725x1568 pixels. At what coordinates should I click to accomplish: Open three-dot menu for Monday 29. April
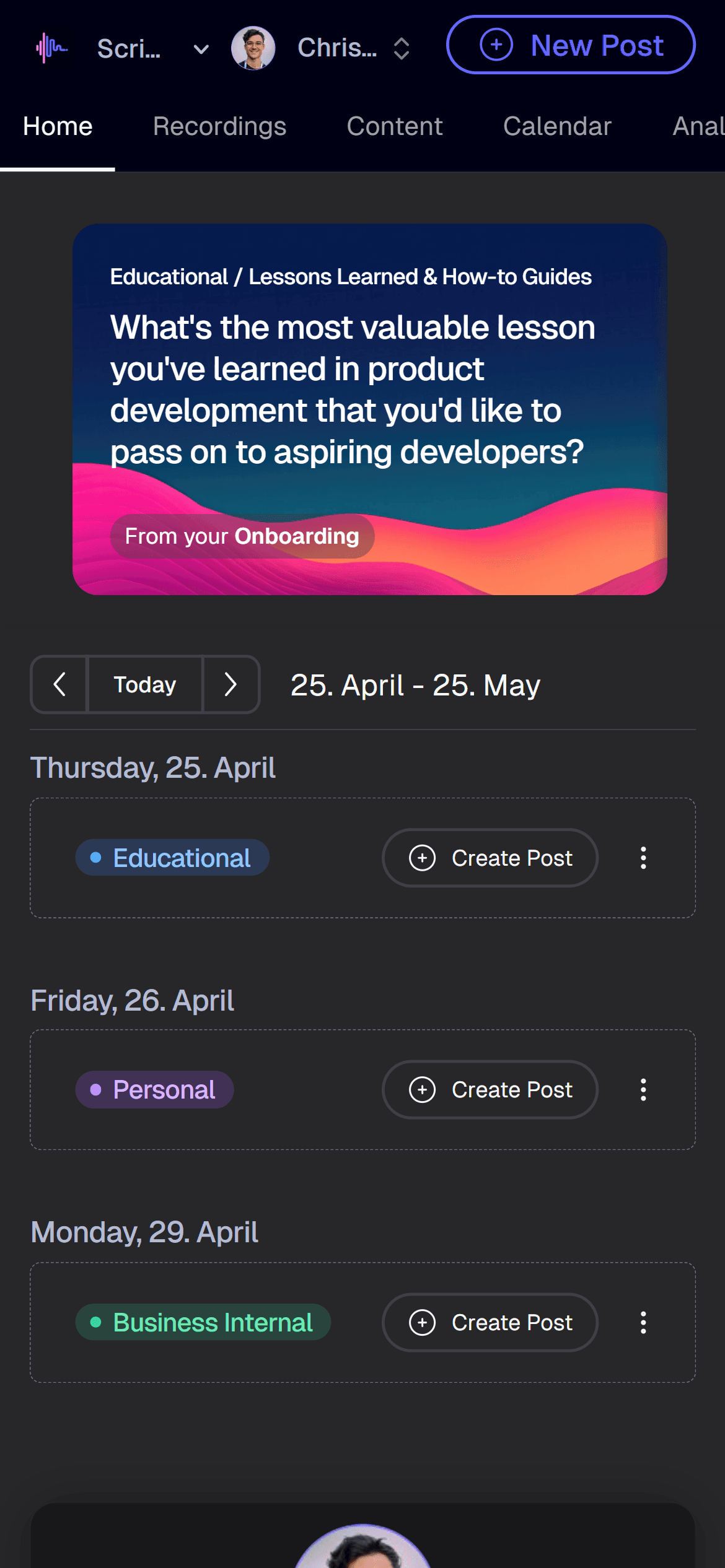point(643,1322)
